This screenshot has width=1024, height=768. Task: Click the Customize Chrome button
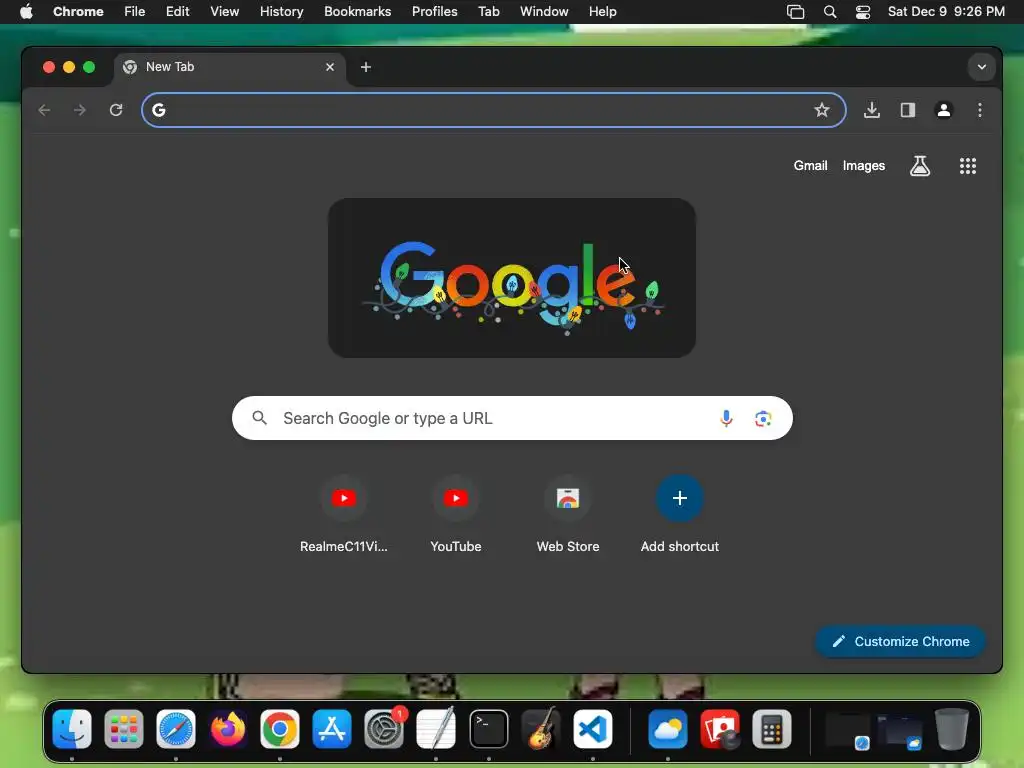pos(901,641)
